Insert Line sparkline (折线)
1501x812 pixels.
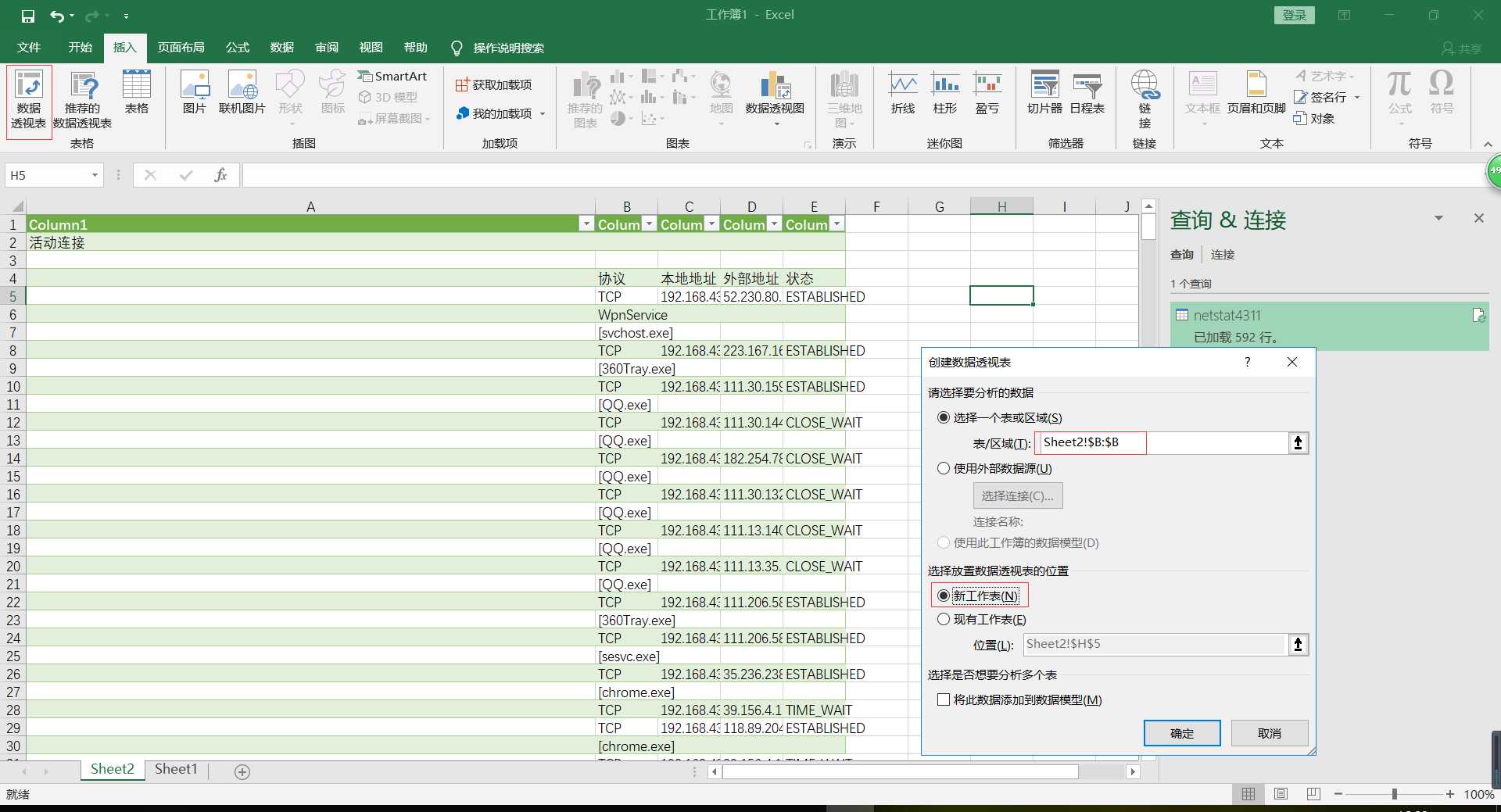pos(903,93)
